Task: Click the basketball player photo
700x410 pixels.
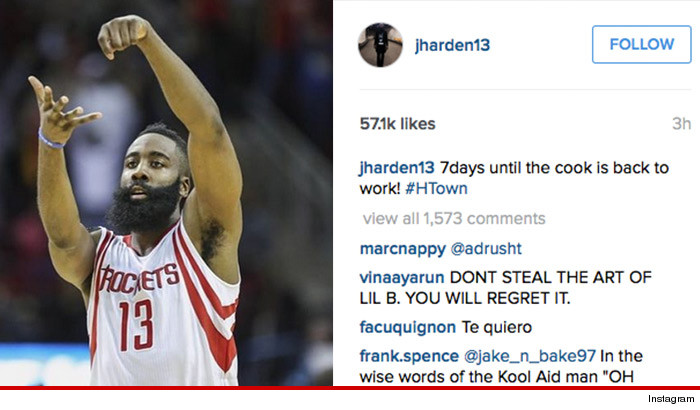Action: tap(166, 193)
